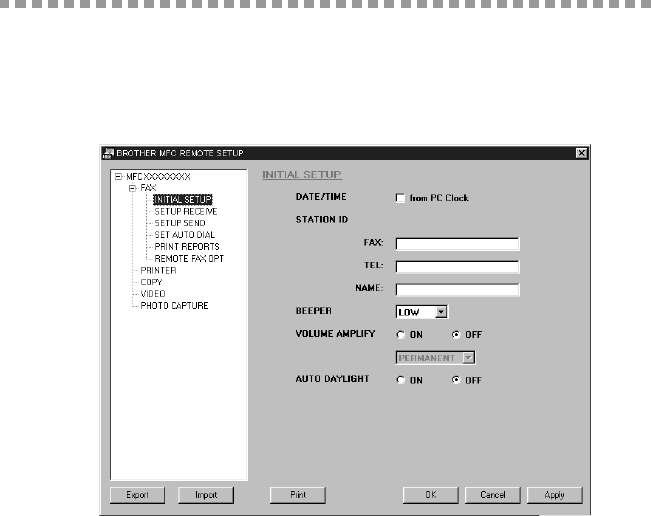Open SET AUTO DIAL settings
This screenshot has height=516, width=651.
pos(184,235)
